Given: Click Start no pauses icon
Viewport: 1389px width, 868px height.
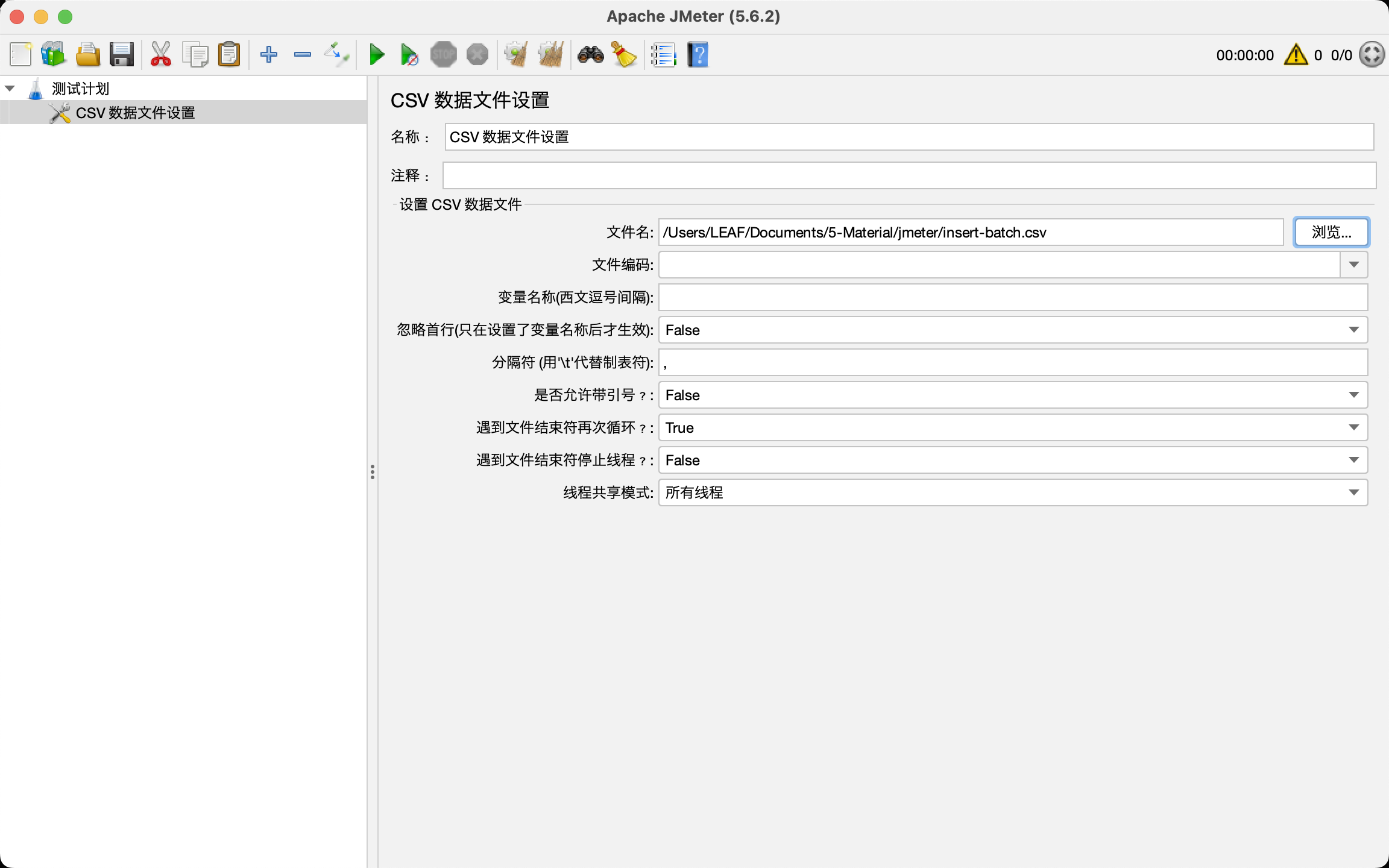Looking at the screenshot, I should 409,55.
